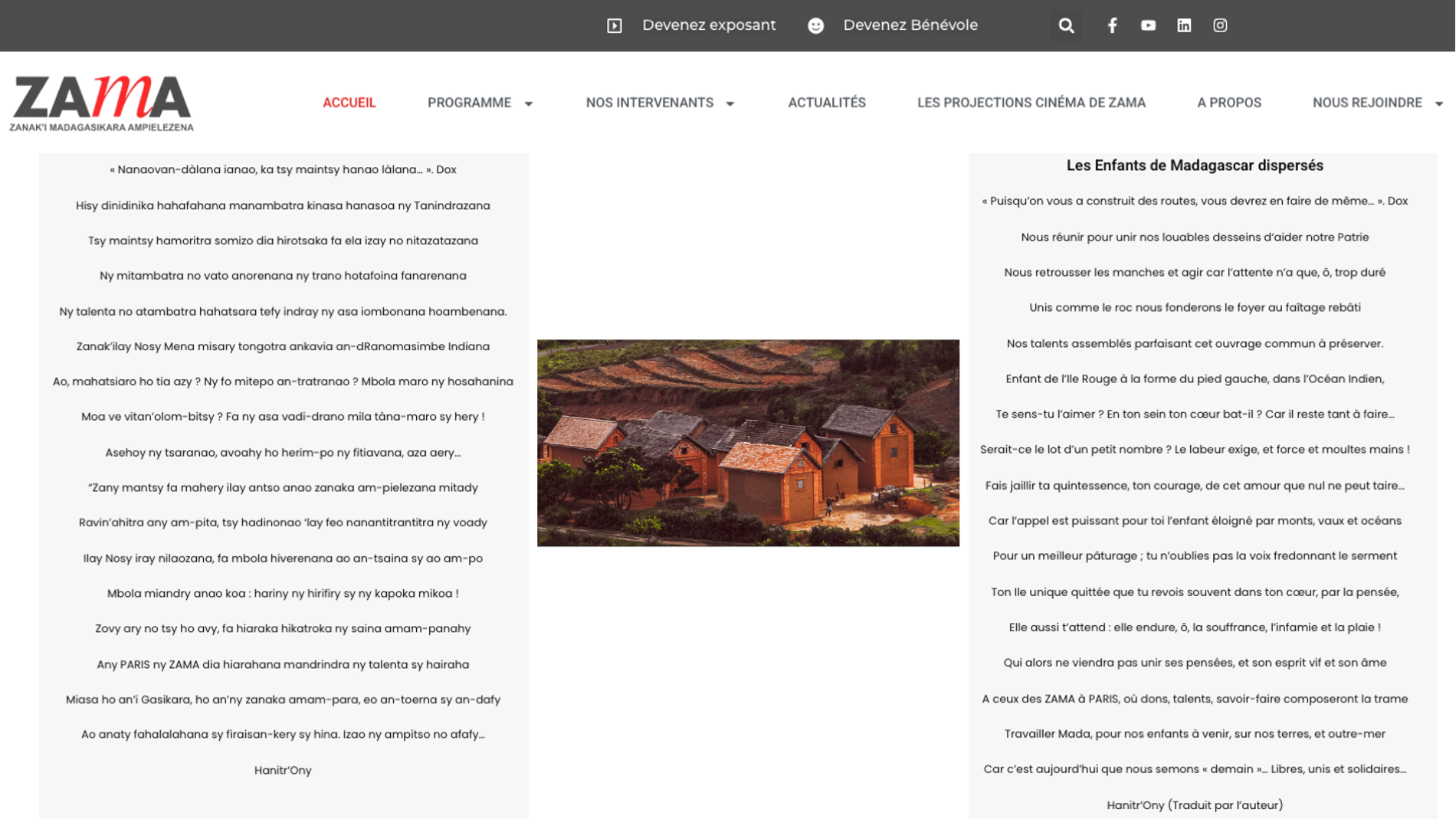Click the line Tsy maintsy hamoritra somizo
The height and width of the screenshot is (819, 1456).
tap(283, 241)
